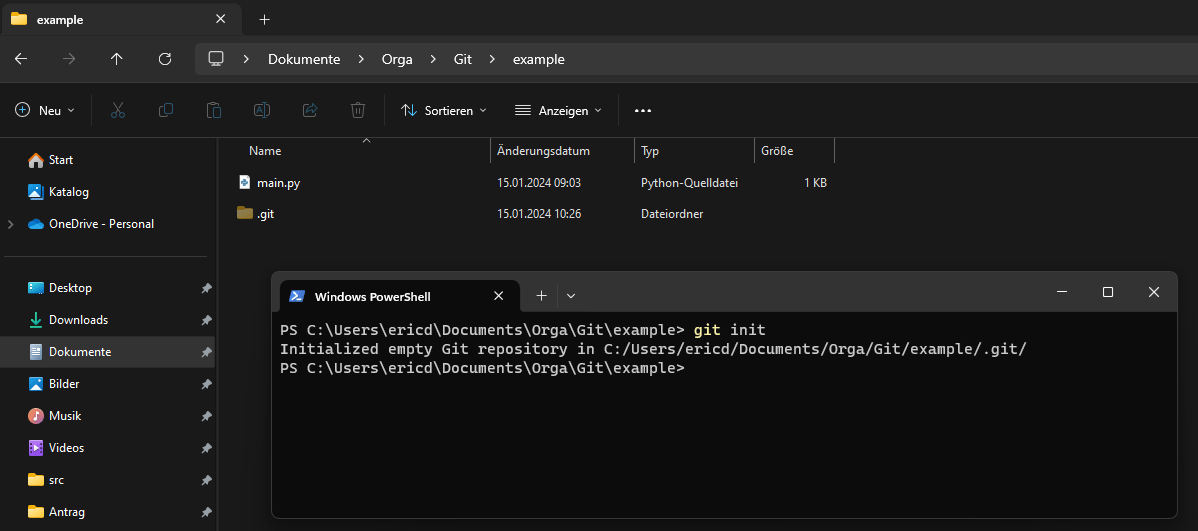Image resolution: width=1198 pixels, height=531 pixels.
Task: Click the PC monitor icon in address bar
Action: pyautogui.click(x=216, y=59)
